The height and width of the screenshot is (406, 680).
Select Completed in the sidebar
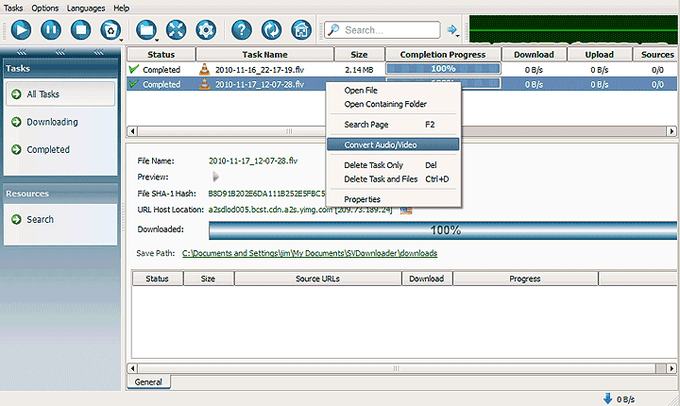click(48, 150)
